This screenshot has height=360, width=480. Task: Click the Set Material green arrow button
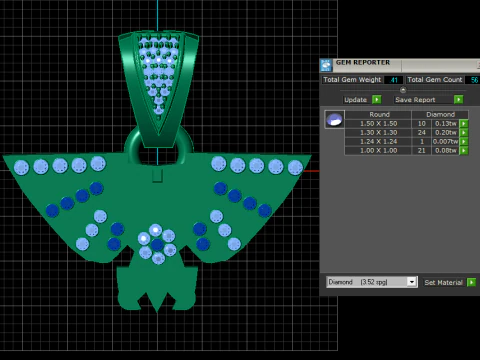[x=471, y=282]
